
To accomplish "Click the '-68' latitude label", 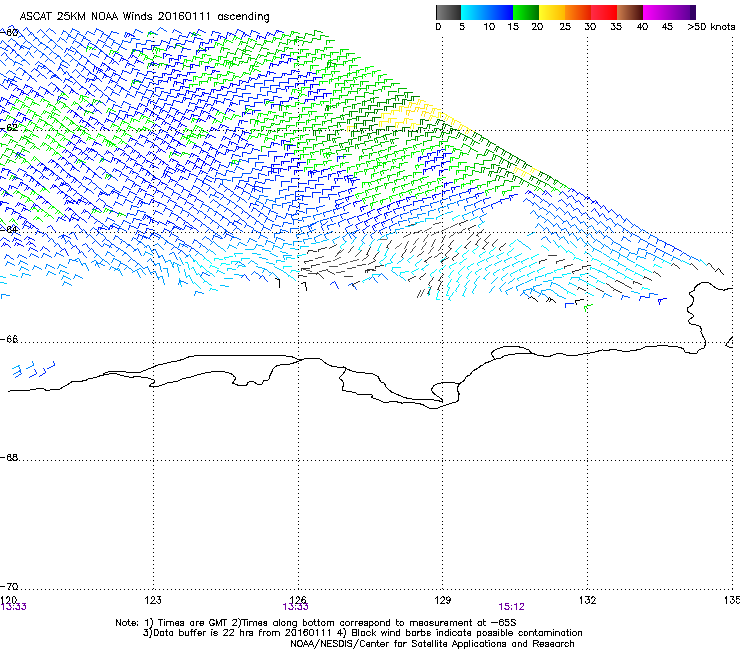I will [9, 457].
